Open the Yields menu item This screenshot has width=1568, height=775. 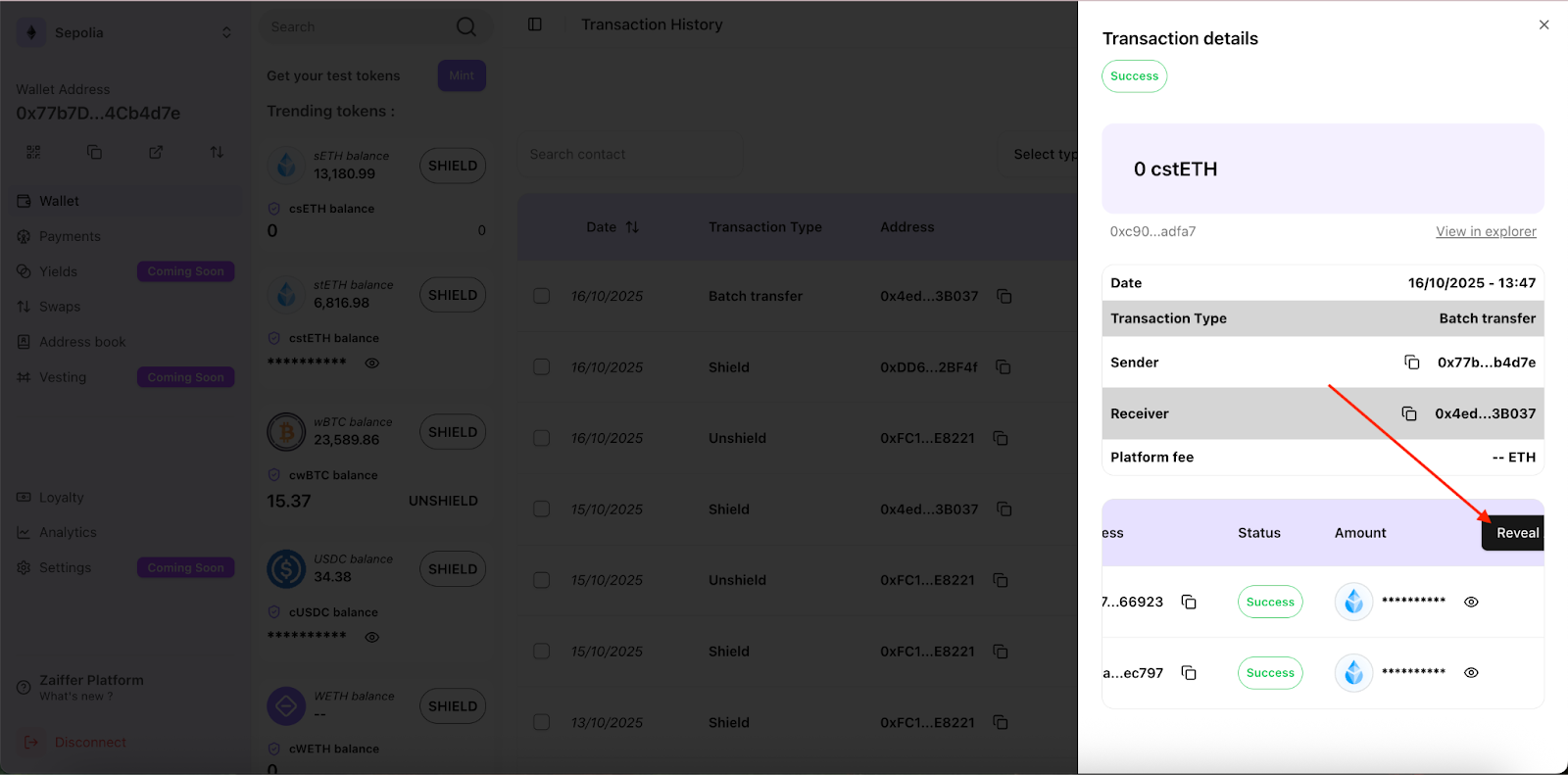(125, 271)
